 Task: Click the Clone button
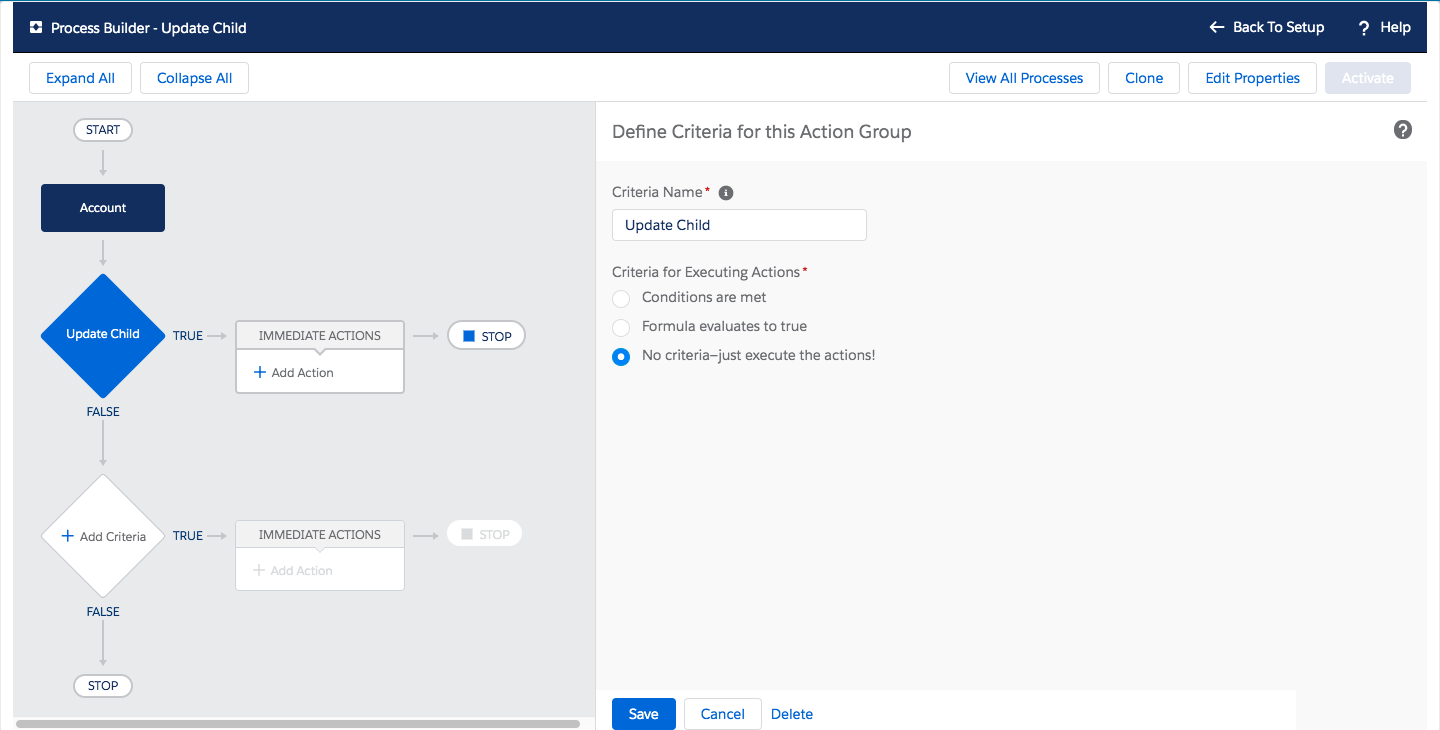click(x=1144, y=78)
